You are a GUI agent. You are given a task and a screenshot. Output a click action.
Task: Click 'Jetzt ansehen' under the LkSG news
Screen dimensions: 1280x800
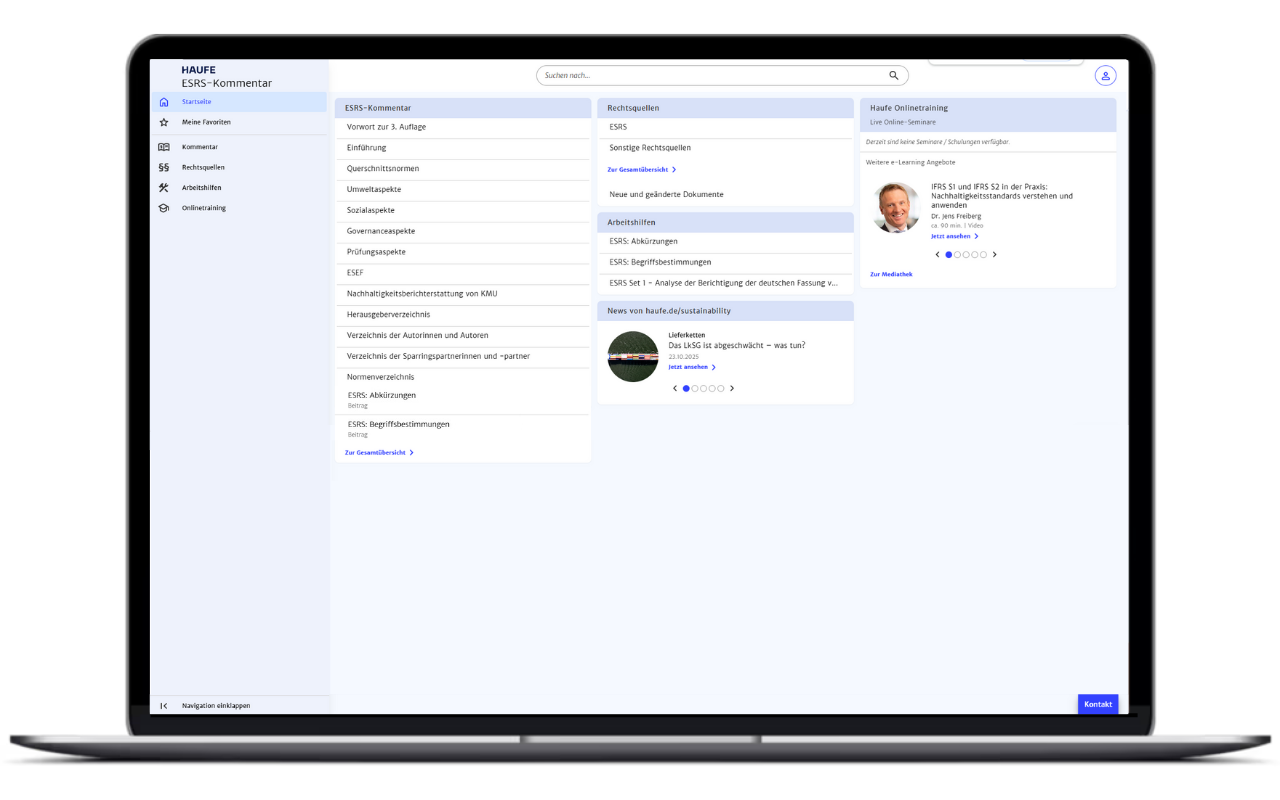tap(692, 367)
